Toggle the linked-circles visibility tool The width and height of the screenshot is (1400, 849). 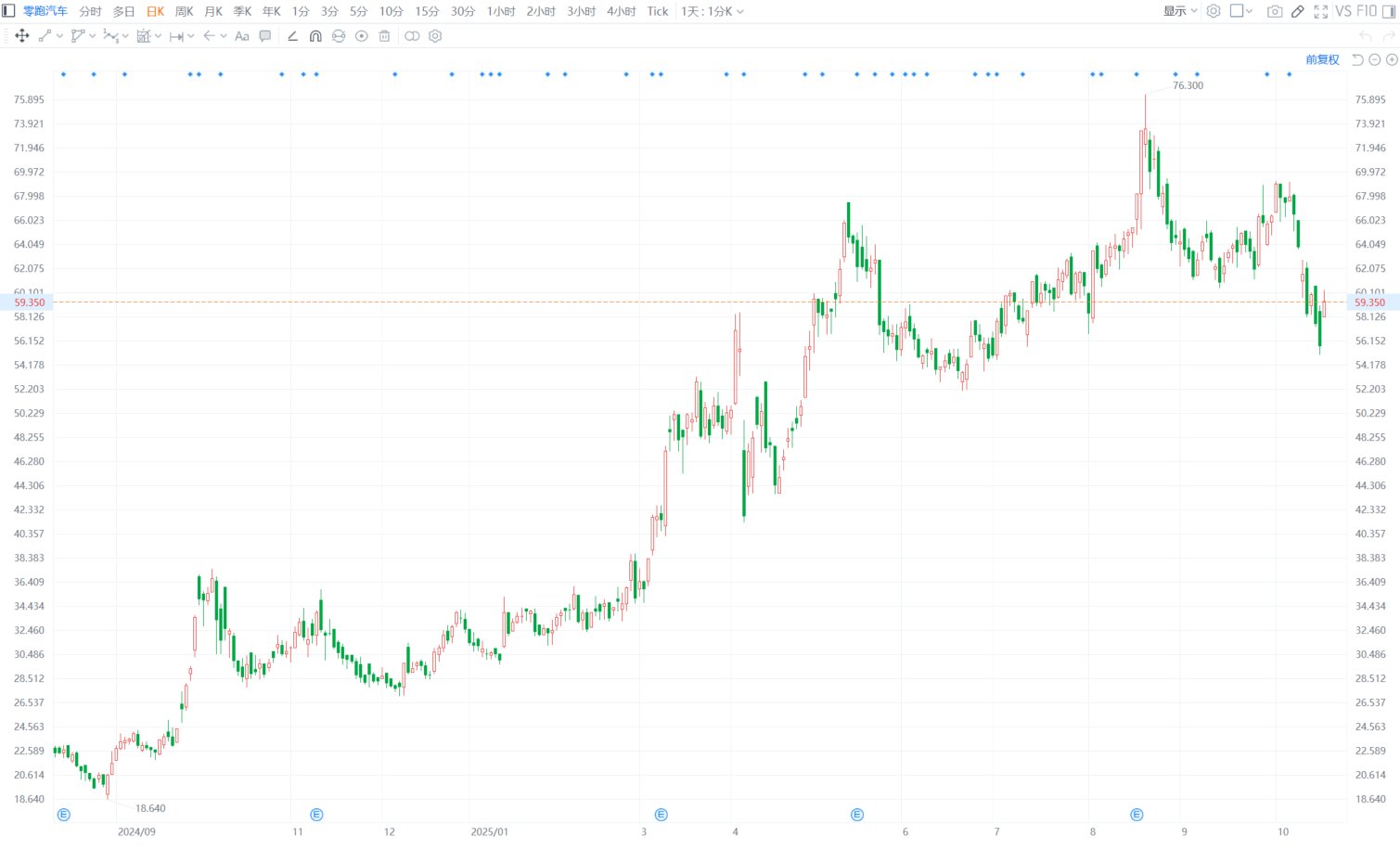click(x=412, y=36)
